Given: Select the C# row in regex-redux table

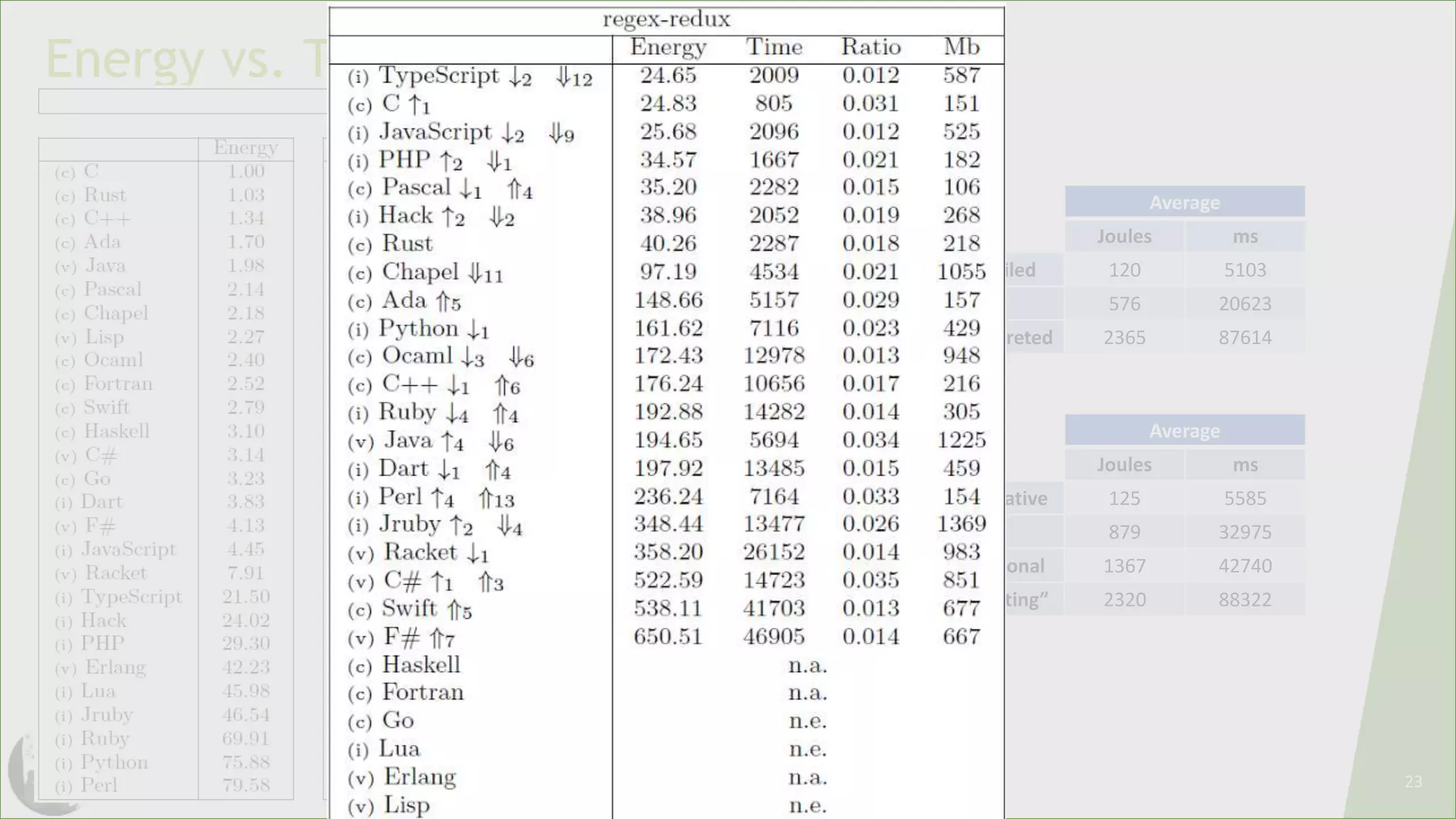Looking at the screenshot, I should [666, 581].
